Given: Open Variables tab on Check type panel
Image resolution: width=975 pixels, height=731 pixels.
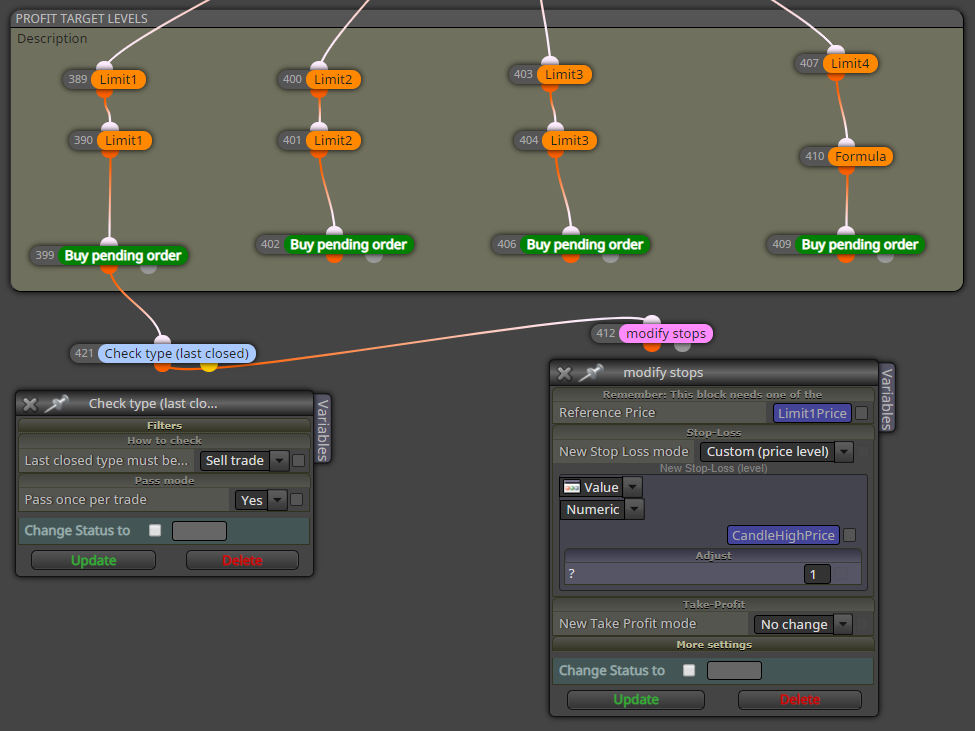Looking at the screenshot, I should point(323,430).
